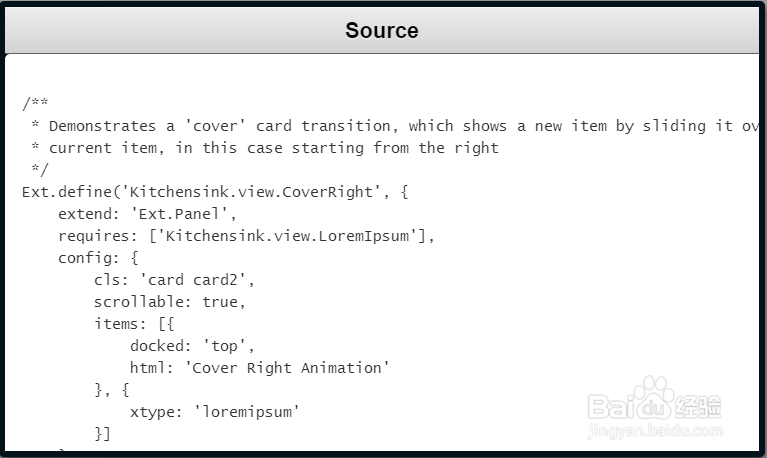Click the jingyan.baidu.com watermark text
The width and height of the screenshot is (767, 458).
click(655, 432)
